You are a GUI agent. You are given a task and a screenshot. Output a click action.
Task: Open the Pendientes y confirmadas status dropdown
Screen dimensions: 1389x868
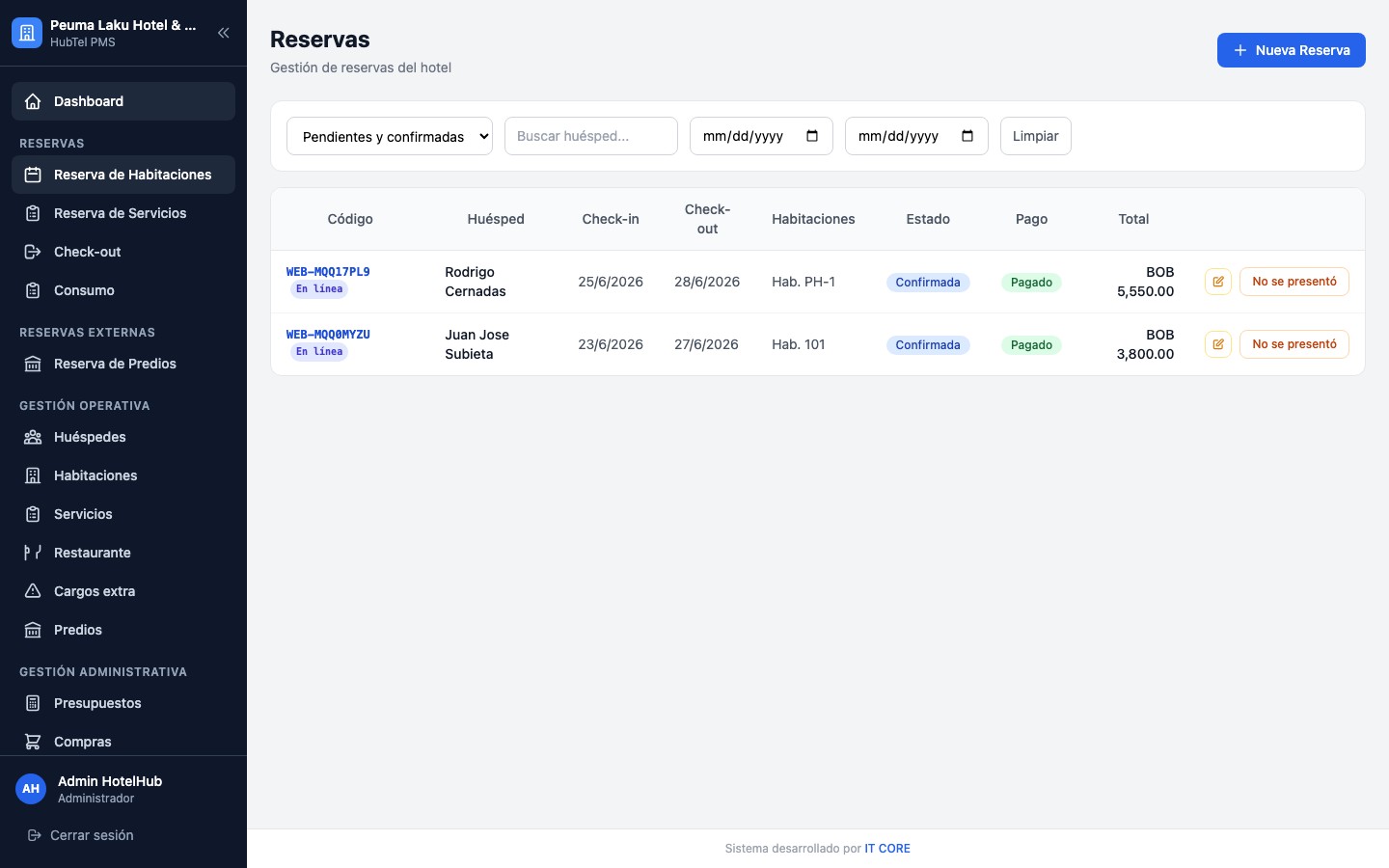click(390, 136)
